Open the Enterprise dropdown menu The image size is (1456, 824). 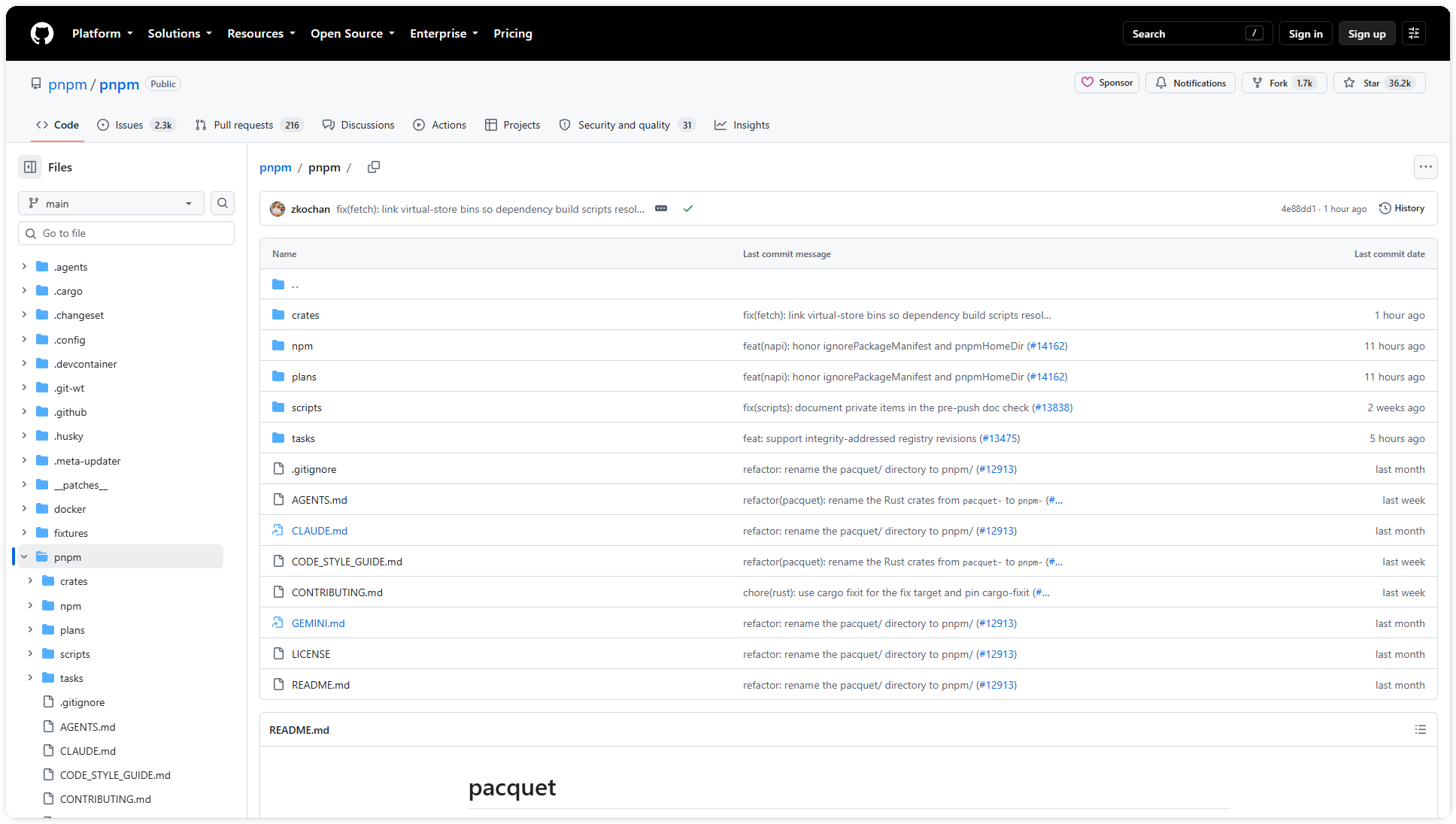(x=444, y=33)
